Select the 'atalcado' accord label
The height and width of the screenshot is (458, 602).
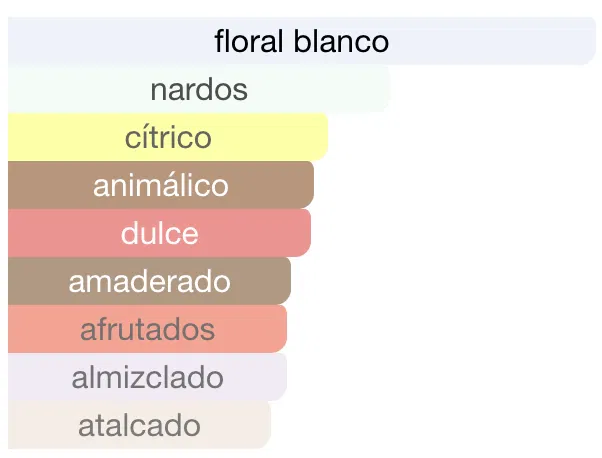click(139, 425)
